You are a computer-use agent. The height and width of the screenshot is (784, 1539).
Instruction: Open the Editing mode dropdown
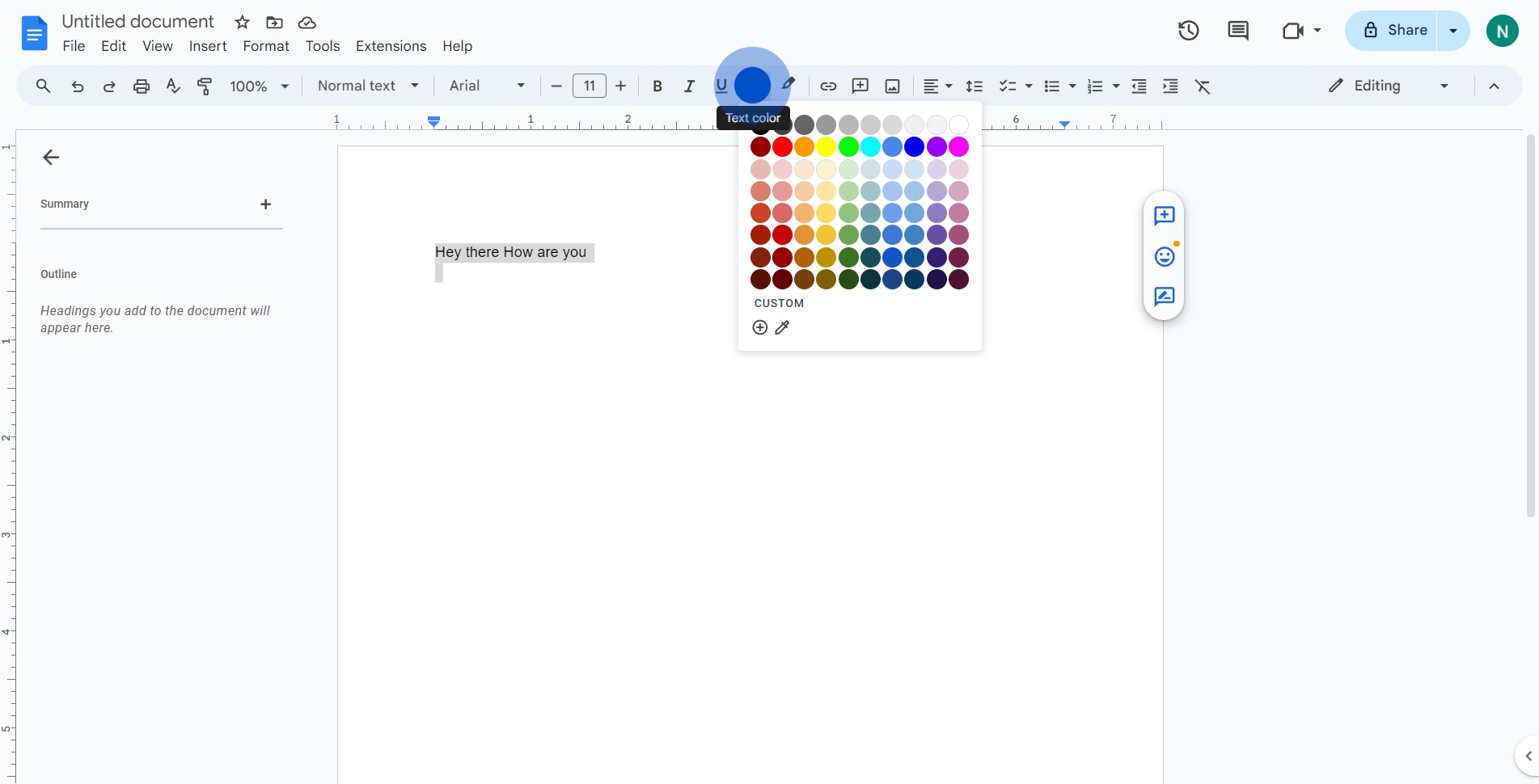(x=1388, y=86)
